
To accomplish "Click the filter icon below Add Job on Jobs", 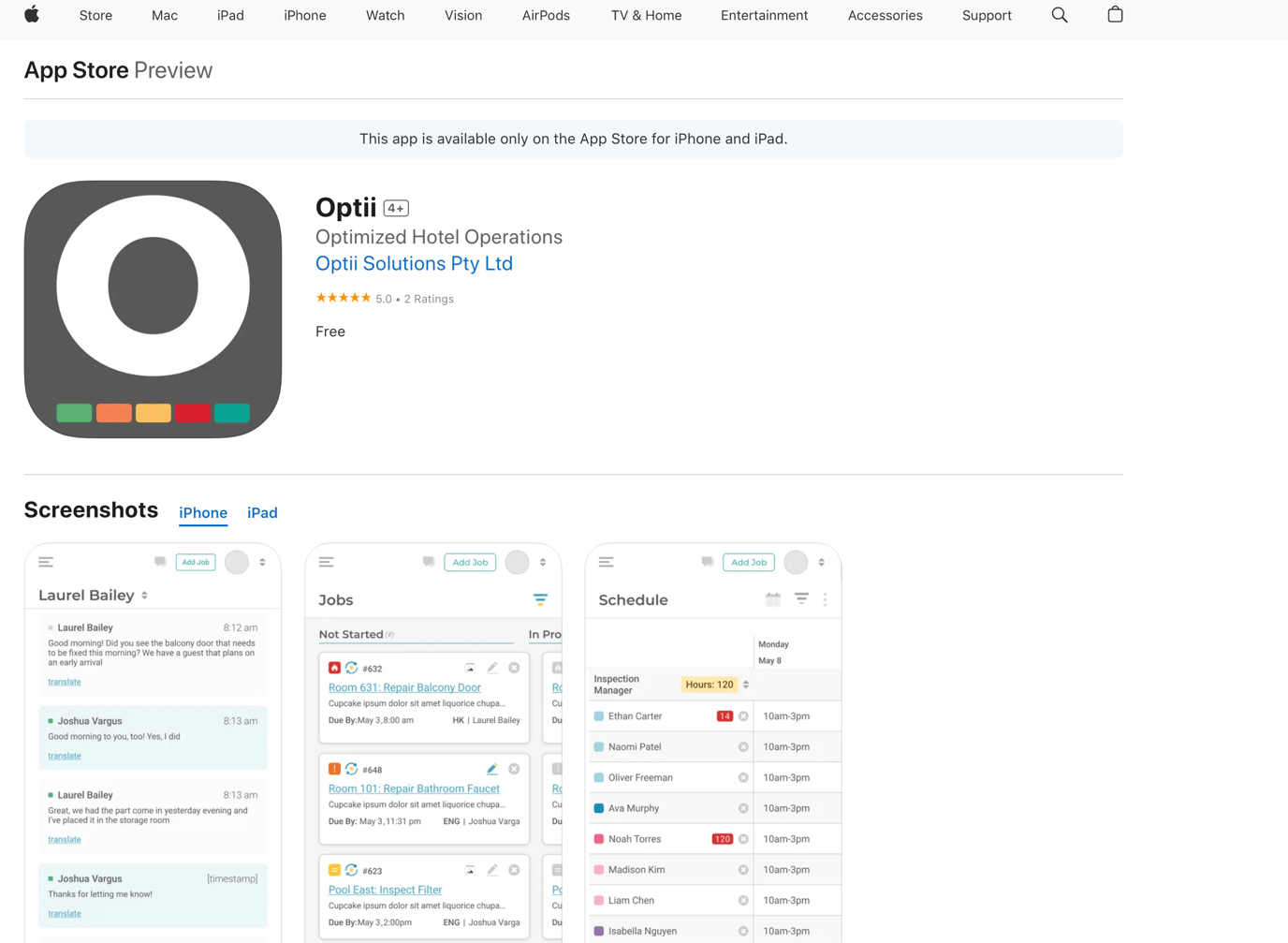I will pyautogui.click(x=540, y=599).
